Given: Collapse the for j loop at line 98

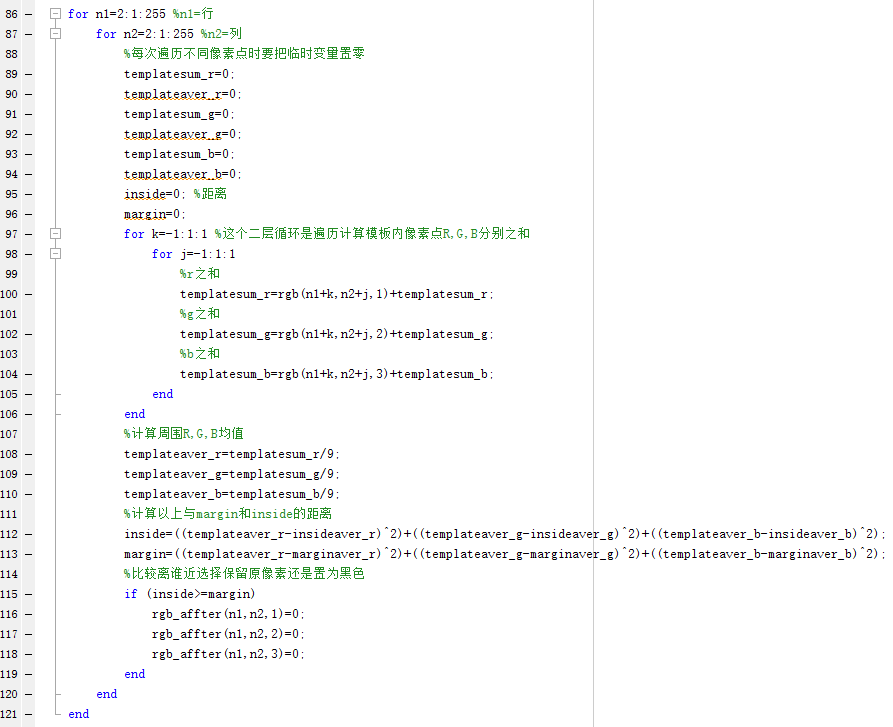Looking at the screenshot, I should tap(55, 254).
